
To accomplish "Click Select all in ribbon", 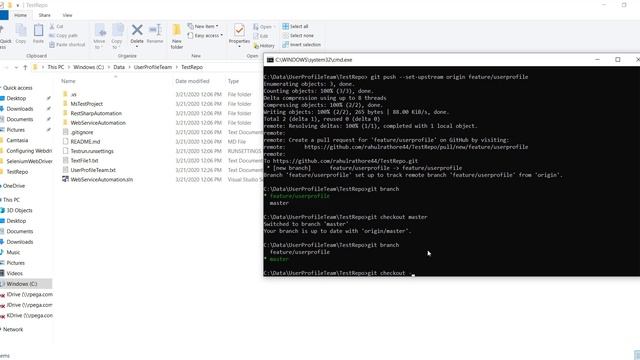I will [295, 26].
